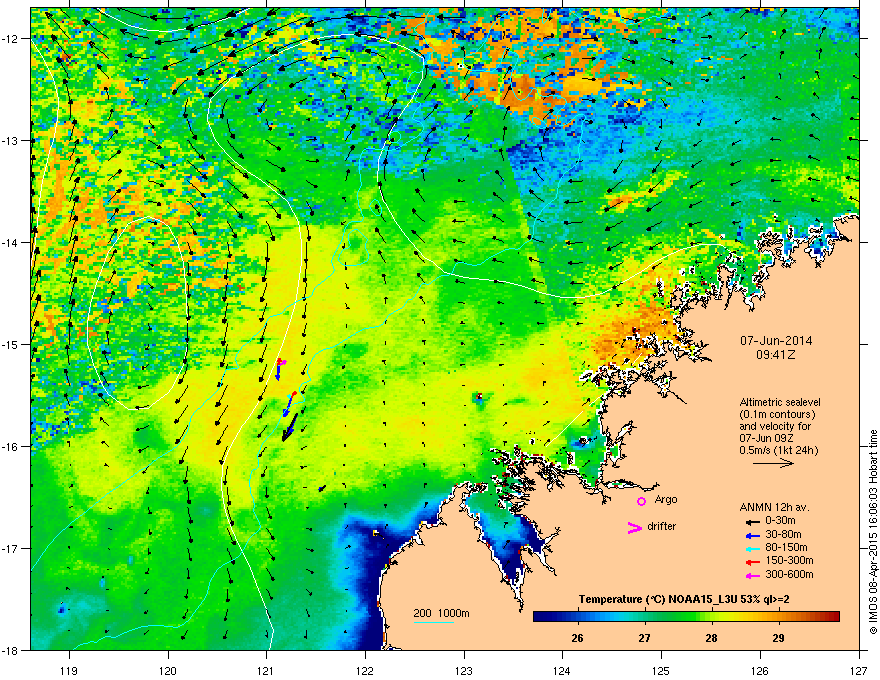The image size is (880, 680).
Task: Click longitude axis label 127
Action: click(x=859, y=670)
